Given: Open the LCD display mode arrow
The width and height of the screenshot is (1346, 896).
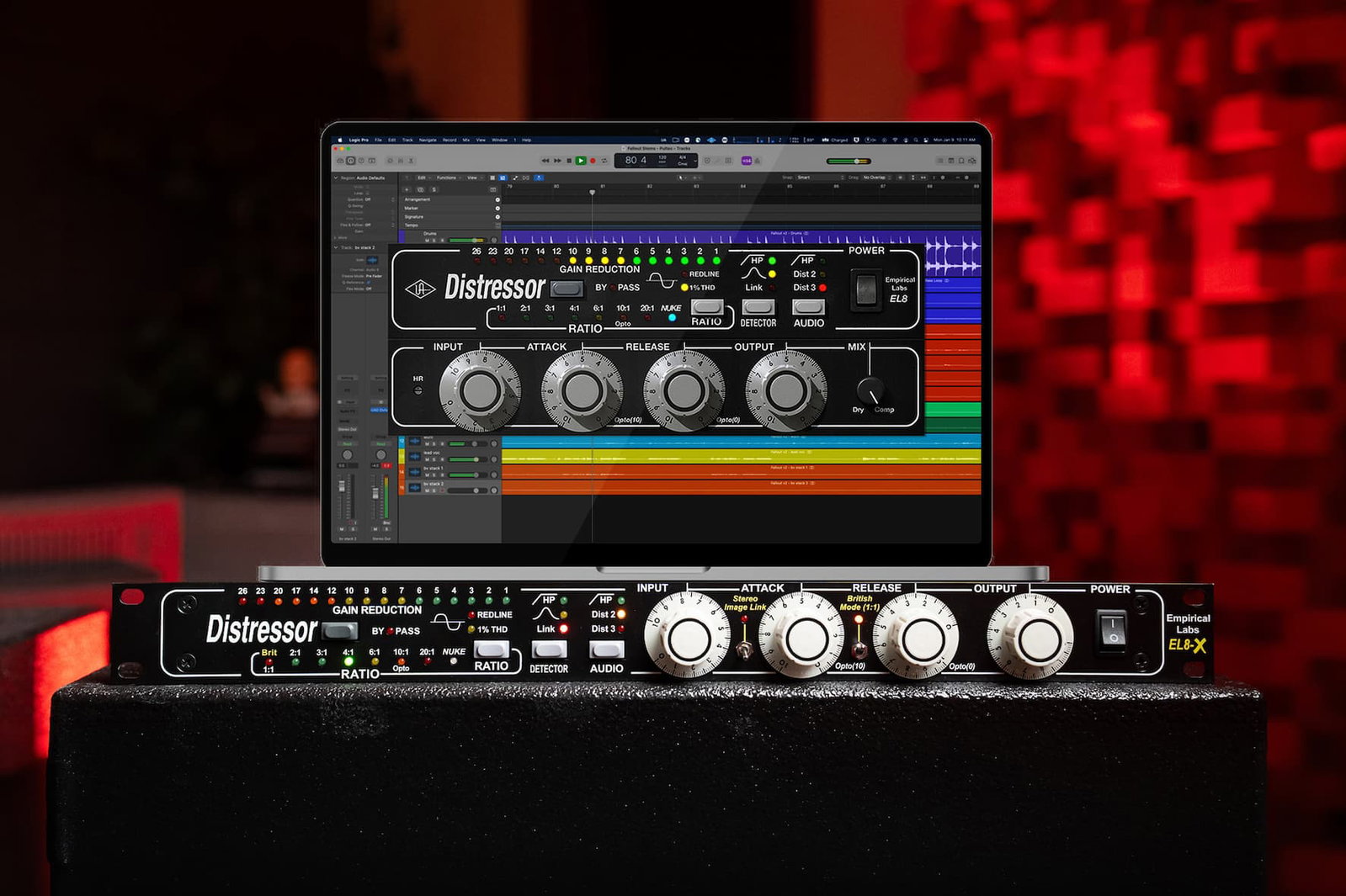Looking at the screenshot, I should [x=695, y=161].
